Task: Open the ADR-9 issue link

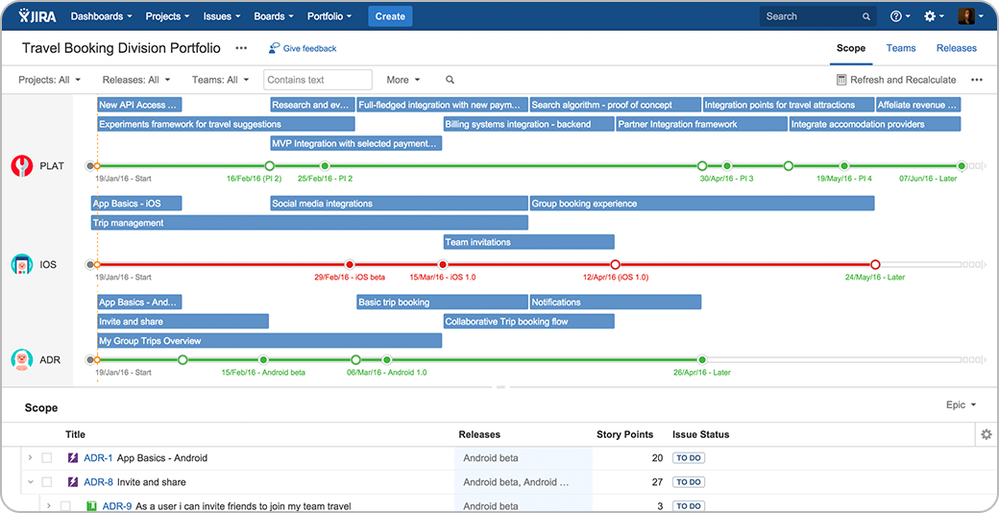Action: 117,506
